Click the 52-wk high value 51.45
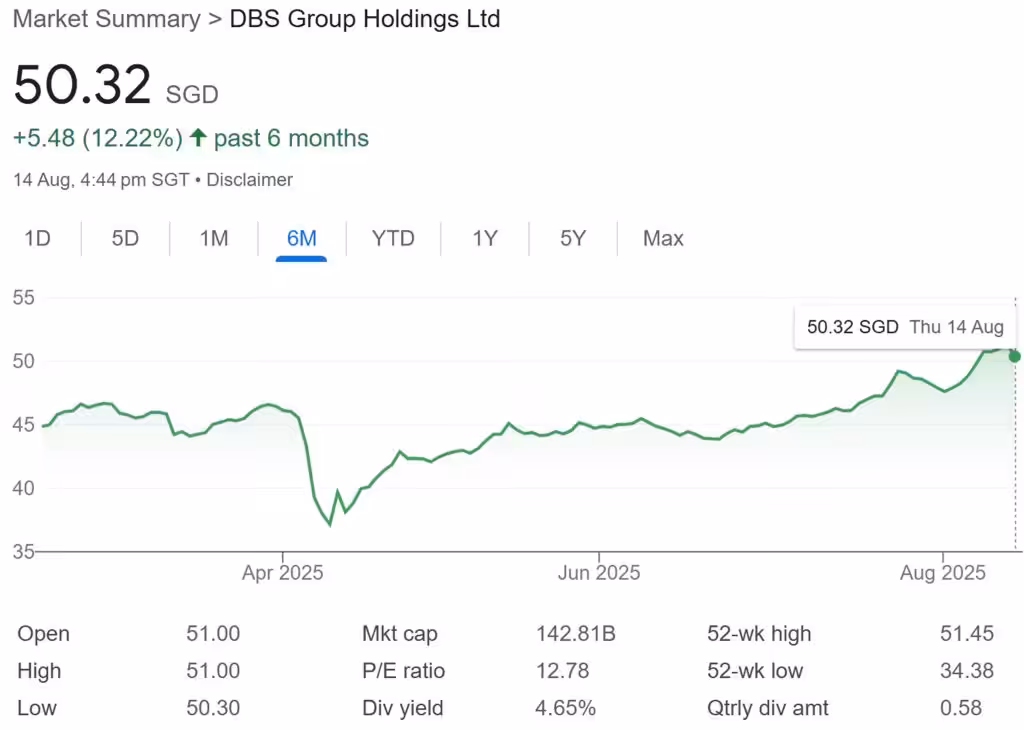1024x730 pixels. pyautogui.click(x=964, y=633)
